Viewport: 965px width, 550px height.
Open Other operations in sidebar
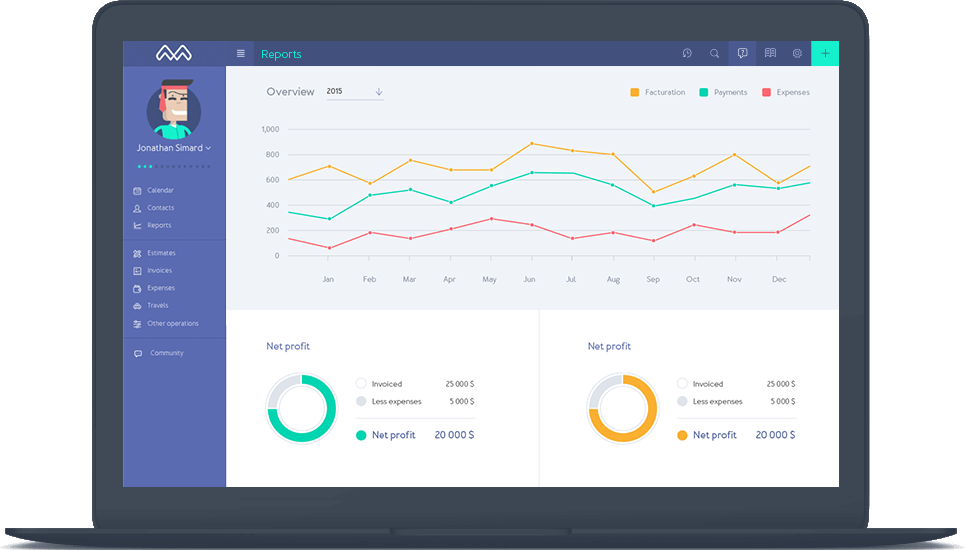click(172, 323)
